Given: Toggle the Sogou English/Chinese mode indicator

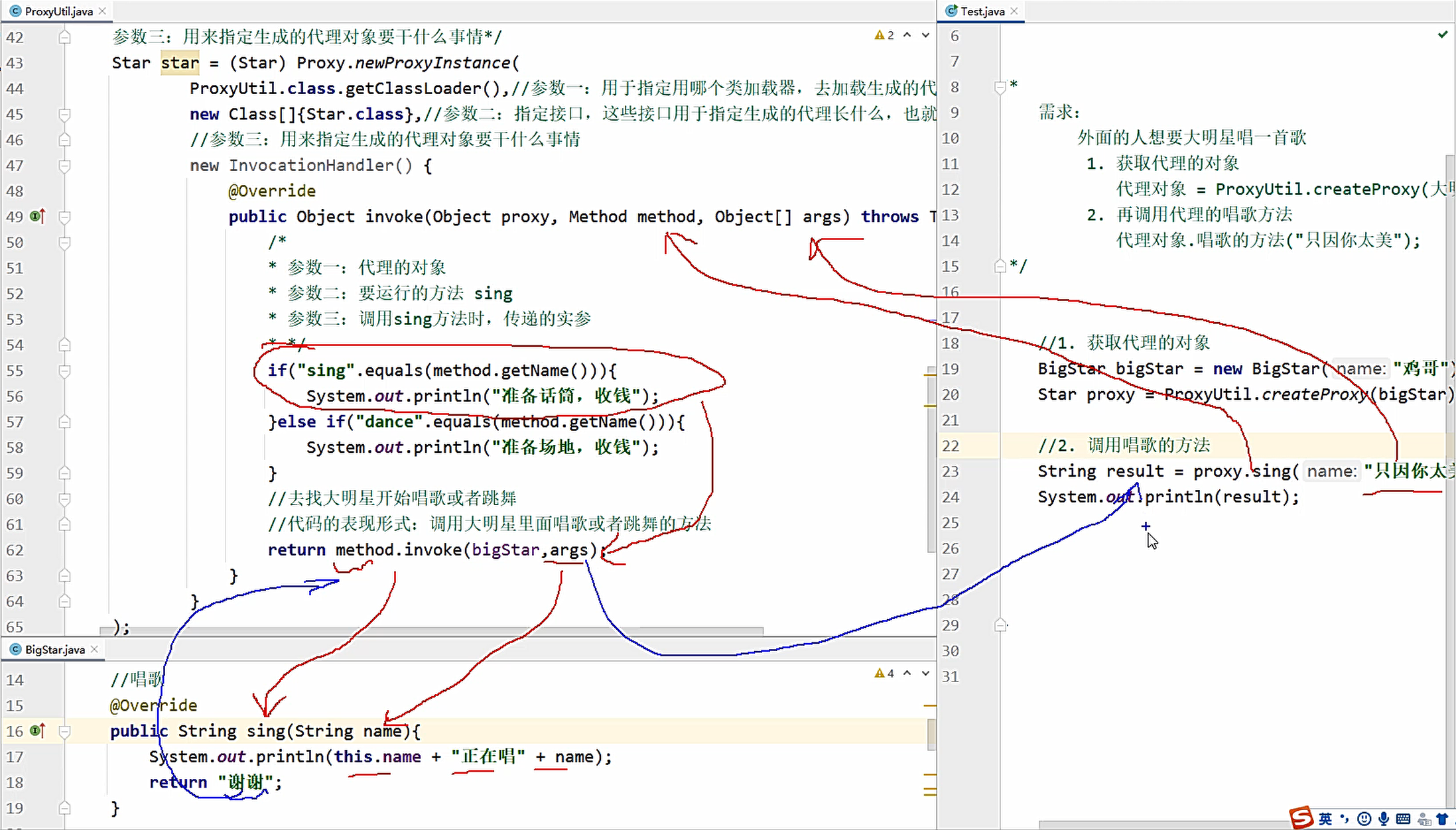Looking at the screenshot, I should [1325, 819].
